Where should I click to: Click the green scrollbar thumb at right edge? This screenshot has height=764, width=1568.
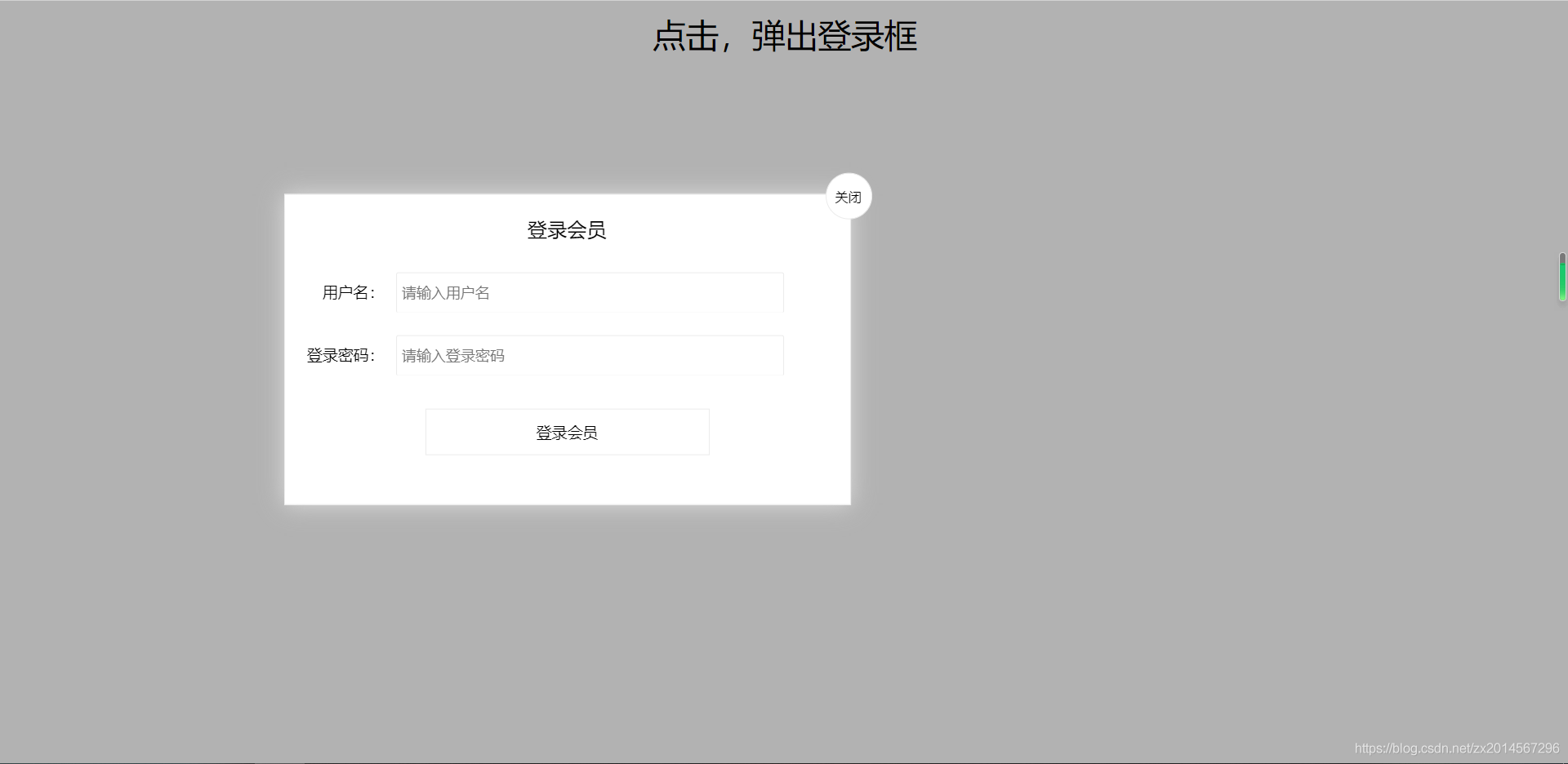pos(1562,278)
